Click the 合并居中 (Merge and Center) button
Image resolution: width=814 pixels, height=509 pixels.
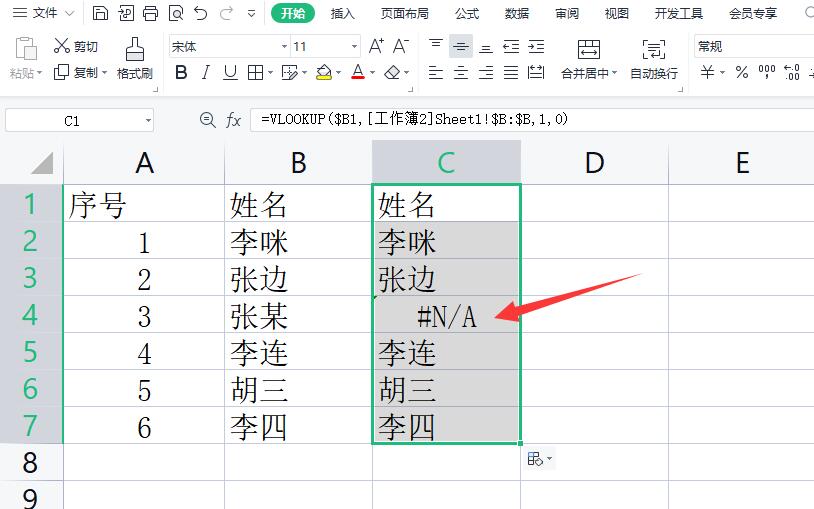point(589,59)
